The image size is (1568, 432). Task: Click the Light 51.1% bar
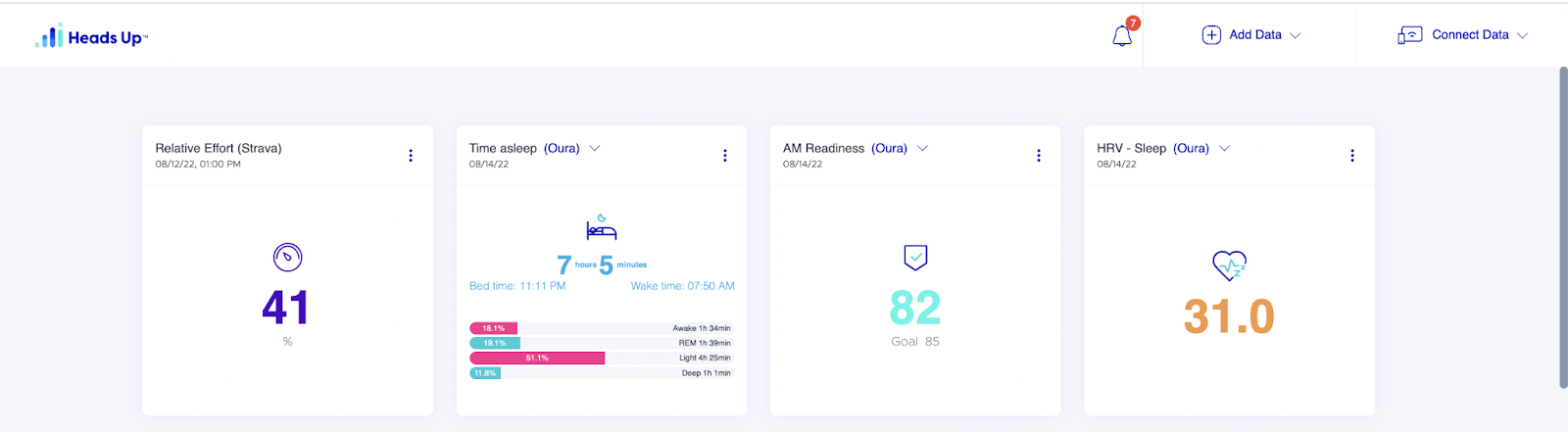(537, 359)
